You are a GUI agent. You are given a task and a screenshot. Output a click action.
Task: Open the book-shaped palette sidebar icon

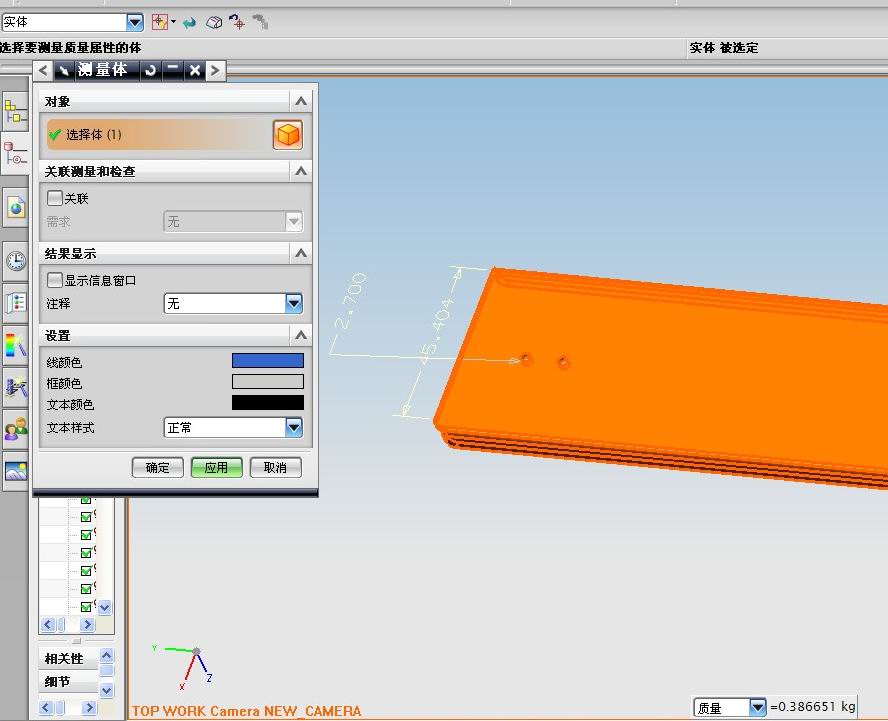pyautogui.click(x=16, y=303)
